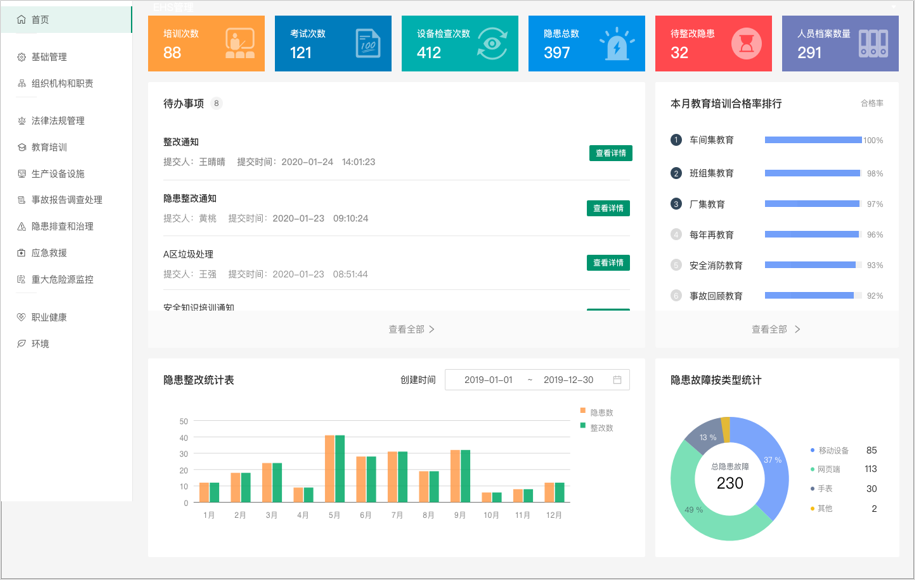Click the home icon beside 首页
The image size is (915, 580).
pos(21,20)
